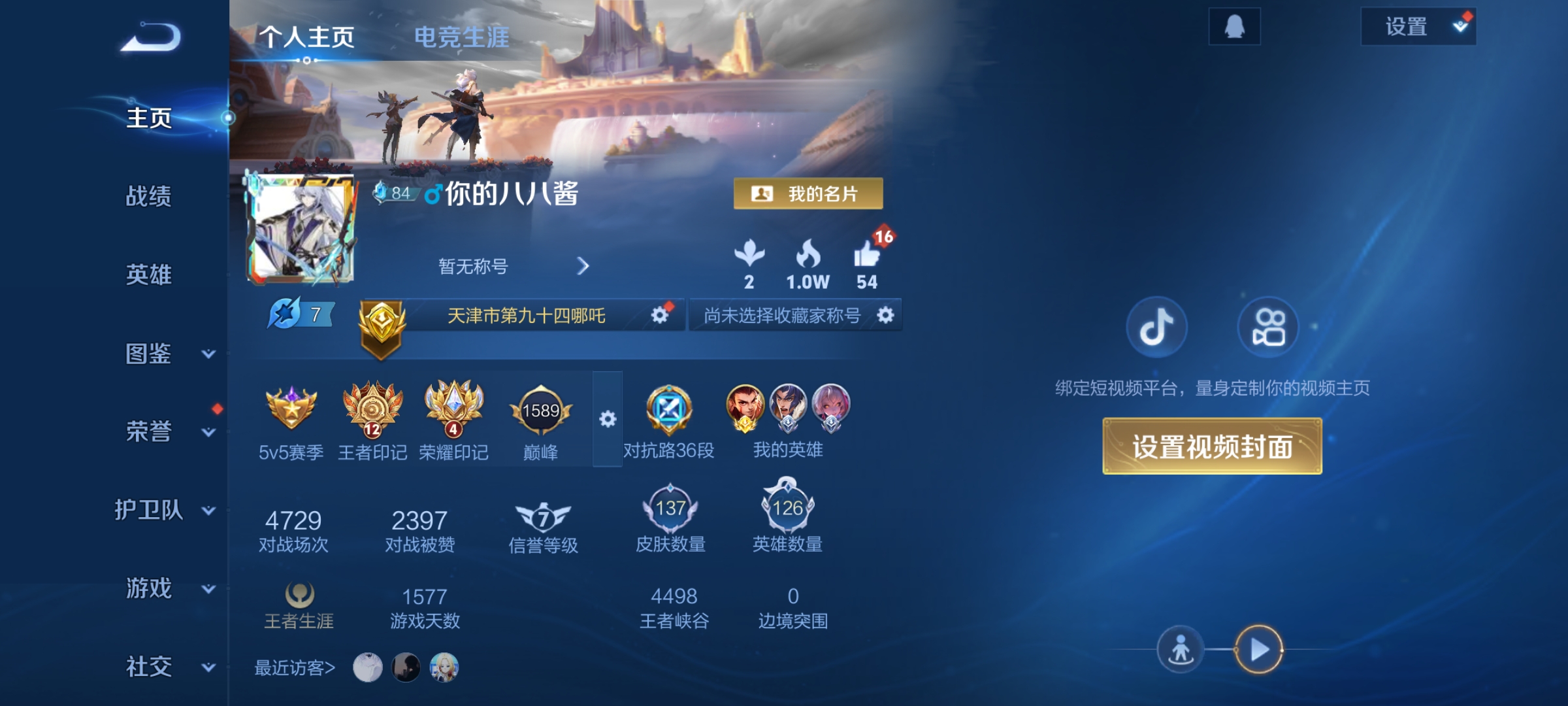The image size is (1568, 706).
Task: Open settings gear for collector title
Action: pos(885,315)
